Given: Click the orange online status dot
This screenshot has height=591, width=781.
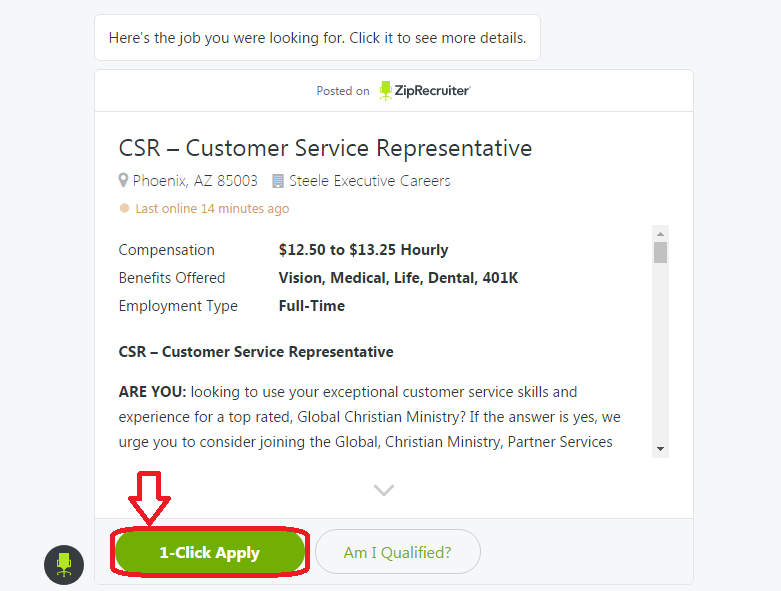Looking at the screenshot, I should [x=125, y=209].
